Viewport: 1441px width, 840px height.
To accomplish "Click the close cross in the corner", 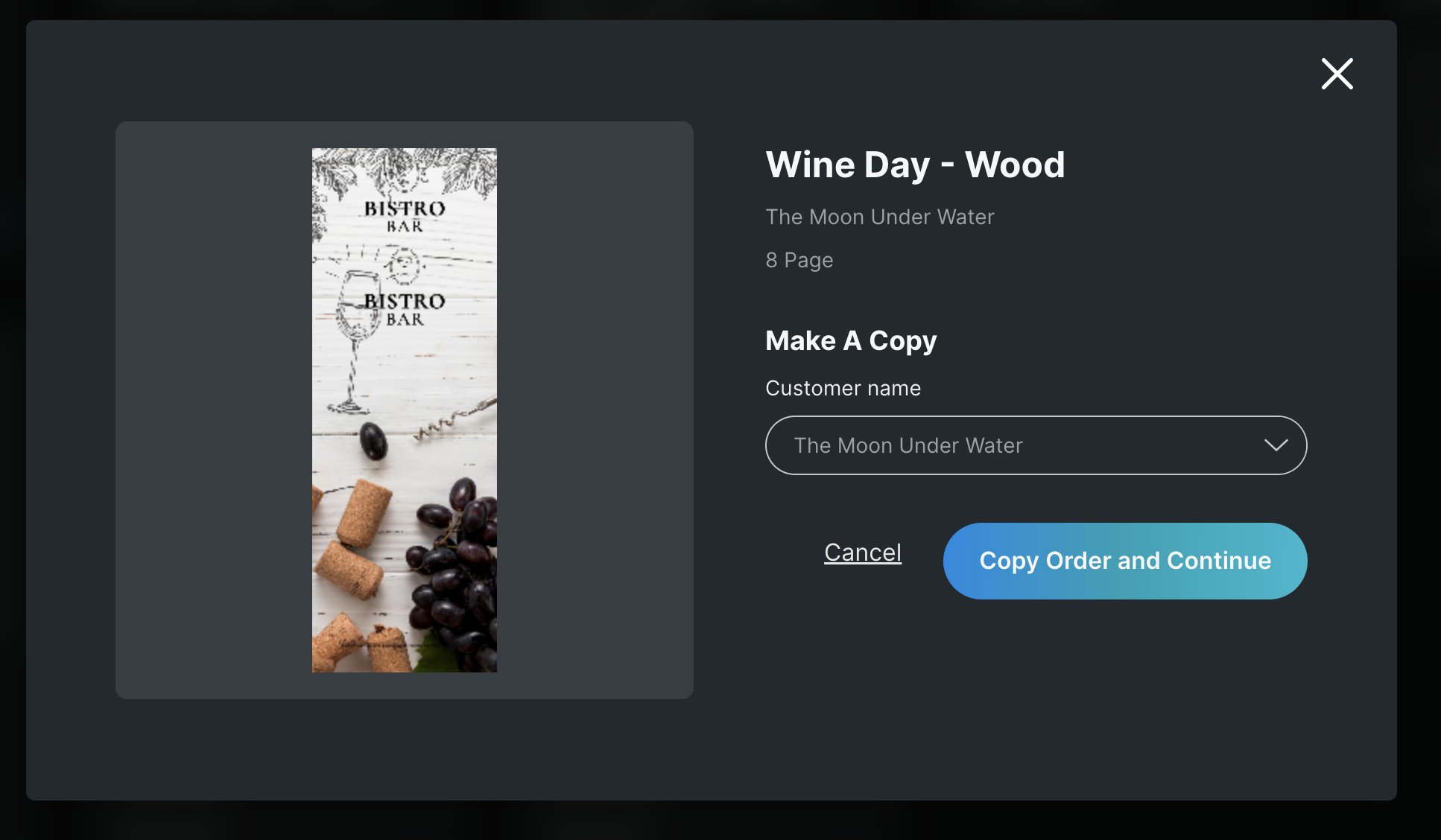I will coord(1337,74).
